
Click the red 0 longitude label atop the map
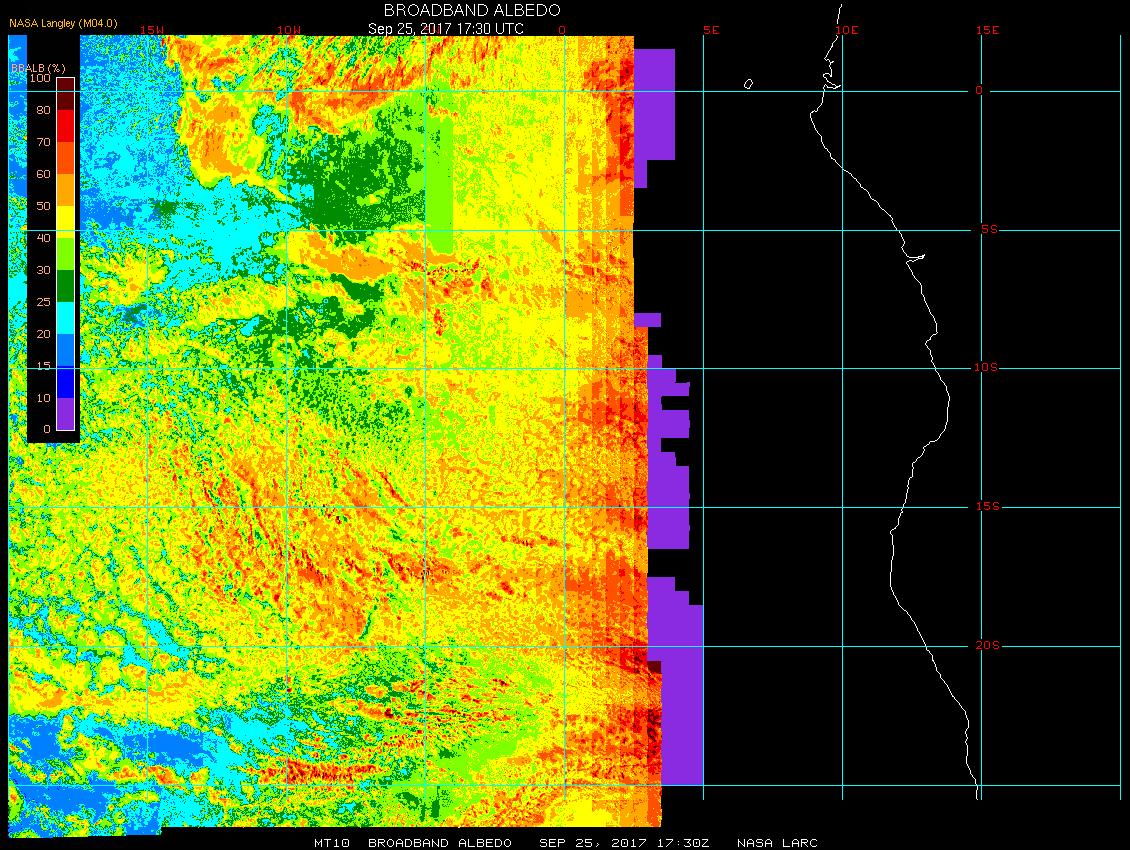(x=562, y=30)
